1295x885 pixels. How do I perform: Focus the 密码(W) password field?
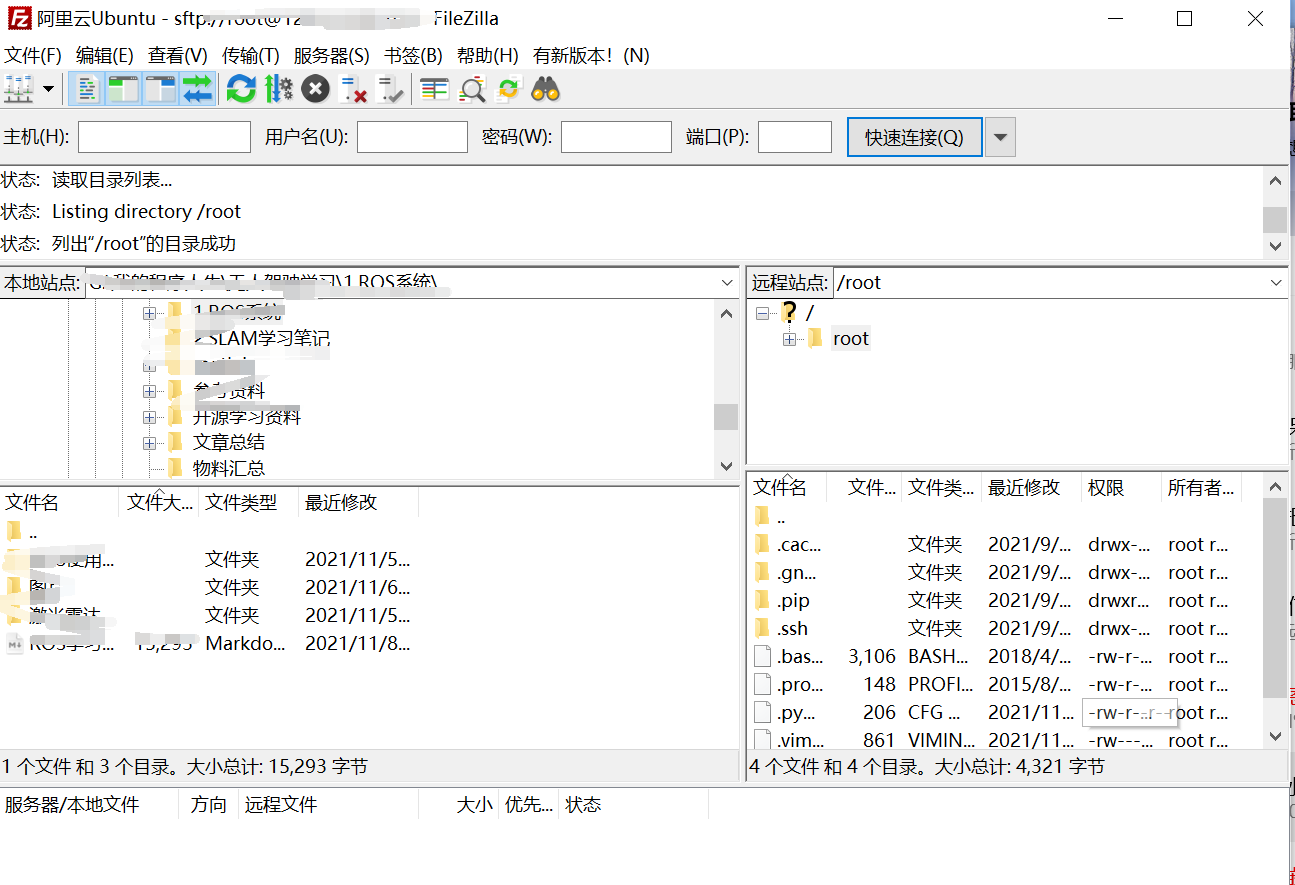(x=616, y=137)
